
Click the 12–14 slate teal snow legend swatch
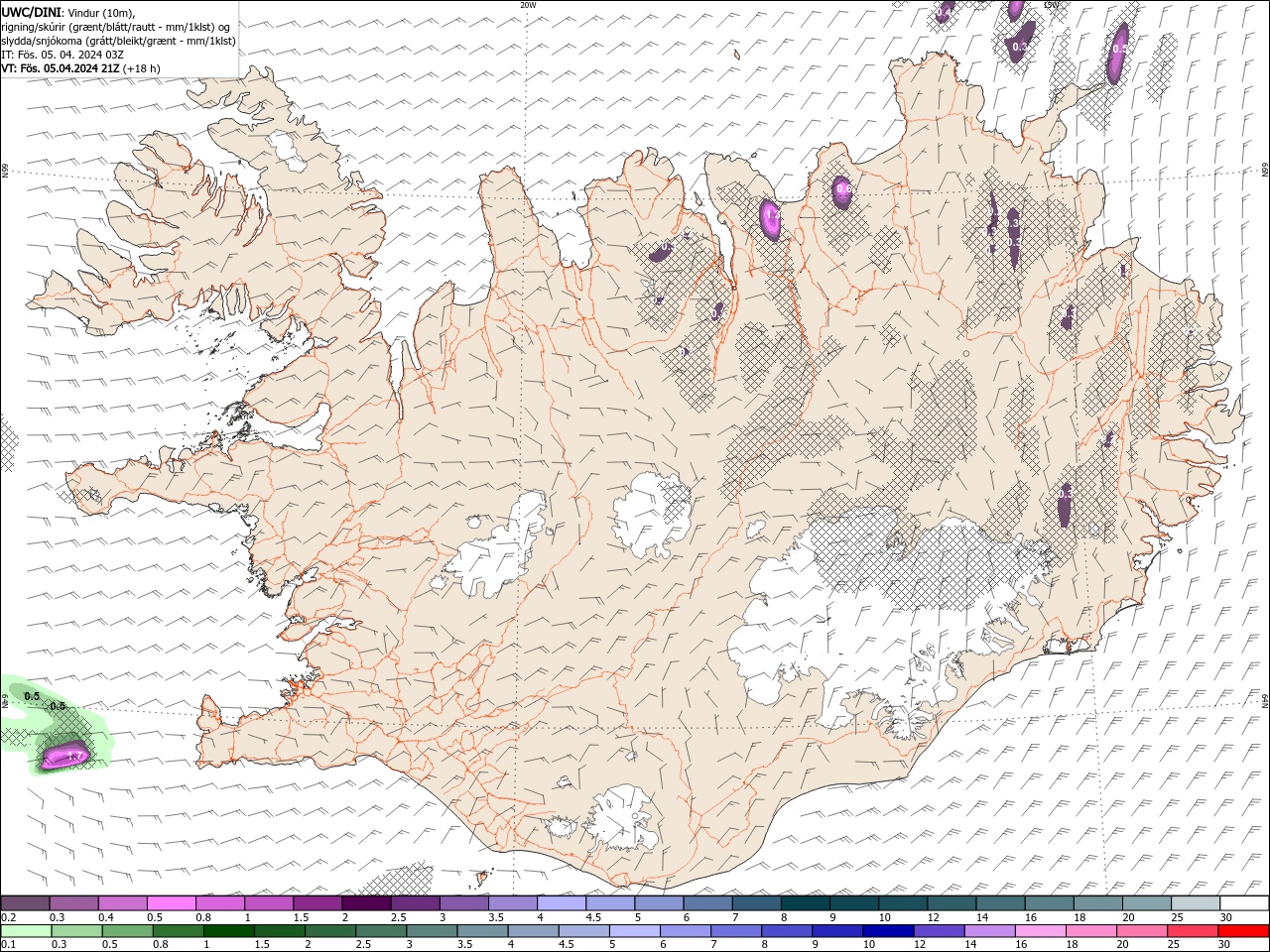952,903
